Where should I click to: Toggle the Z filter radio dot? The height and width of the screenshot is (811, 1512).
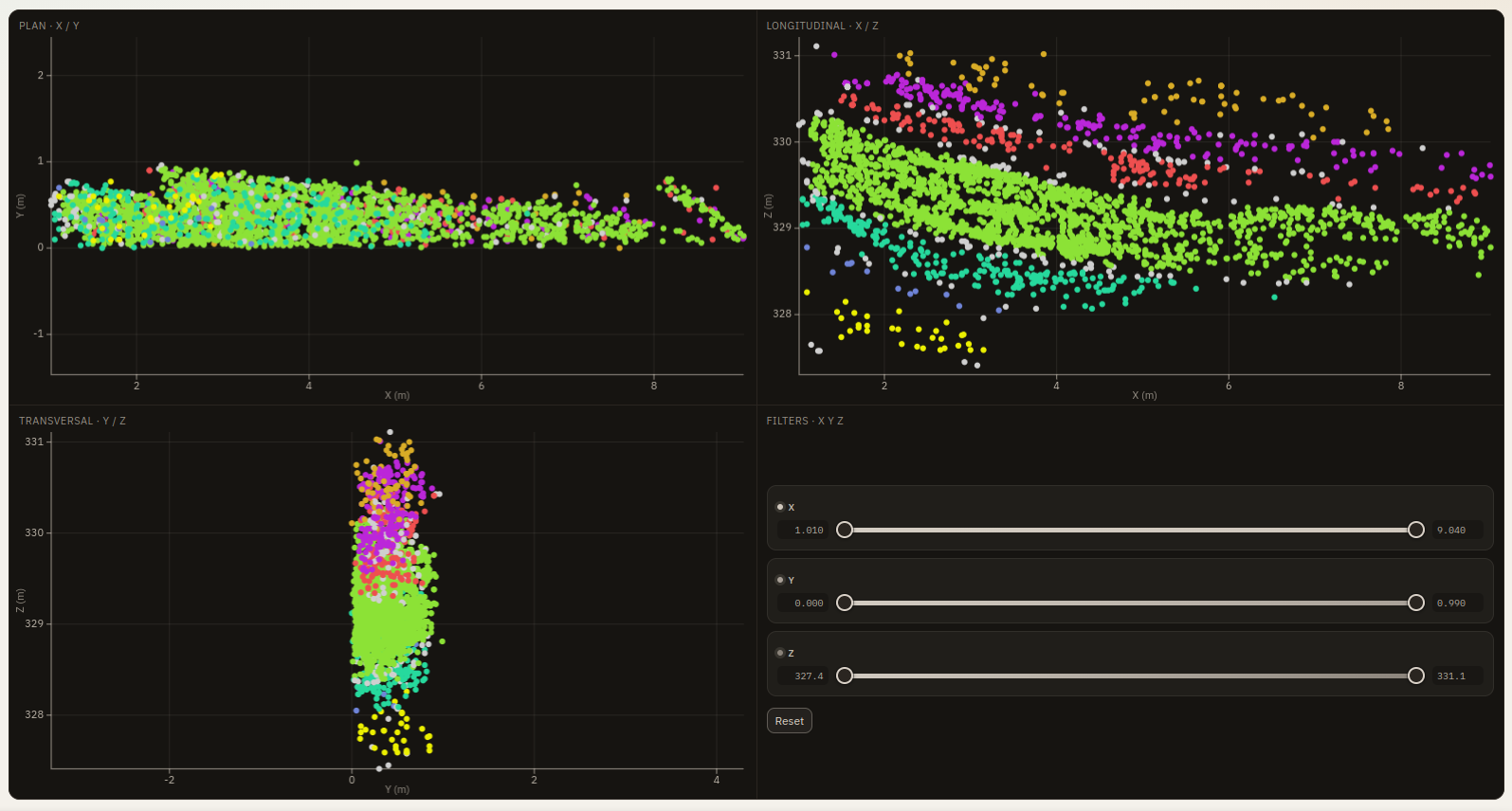coord(780,653)
